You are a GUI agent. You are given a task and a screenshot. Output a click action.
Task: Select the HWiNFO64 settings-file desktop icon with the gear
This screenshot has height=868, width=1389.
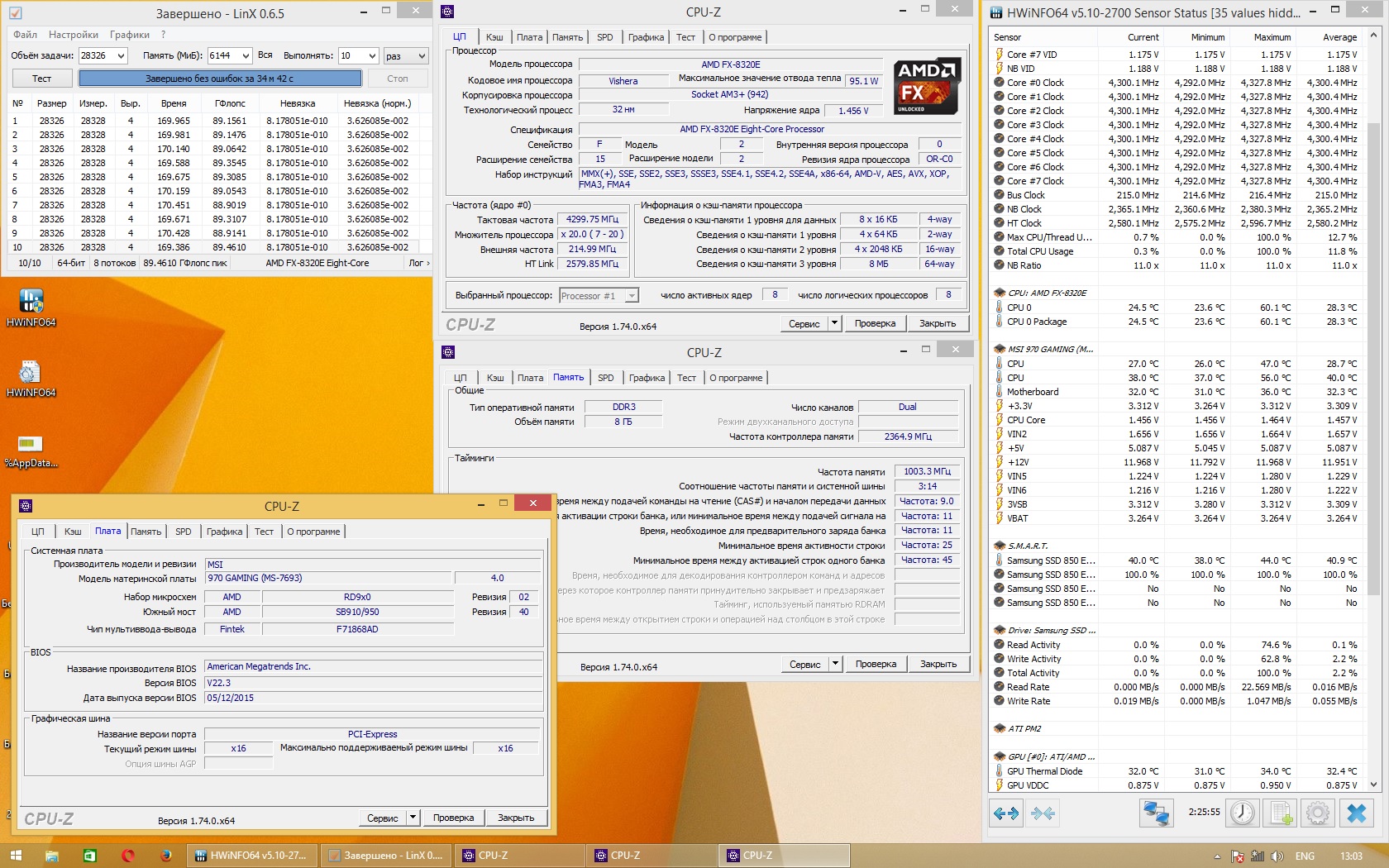tap(31, 378)
